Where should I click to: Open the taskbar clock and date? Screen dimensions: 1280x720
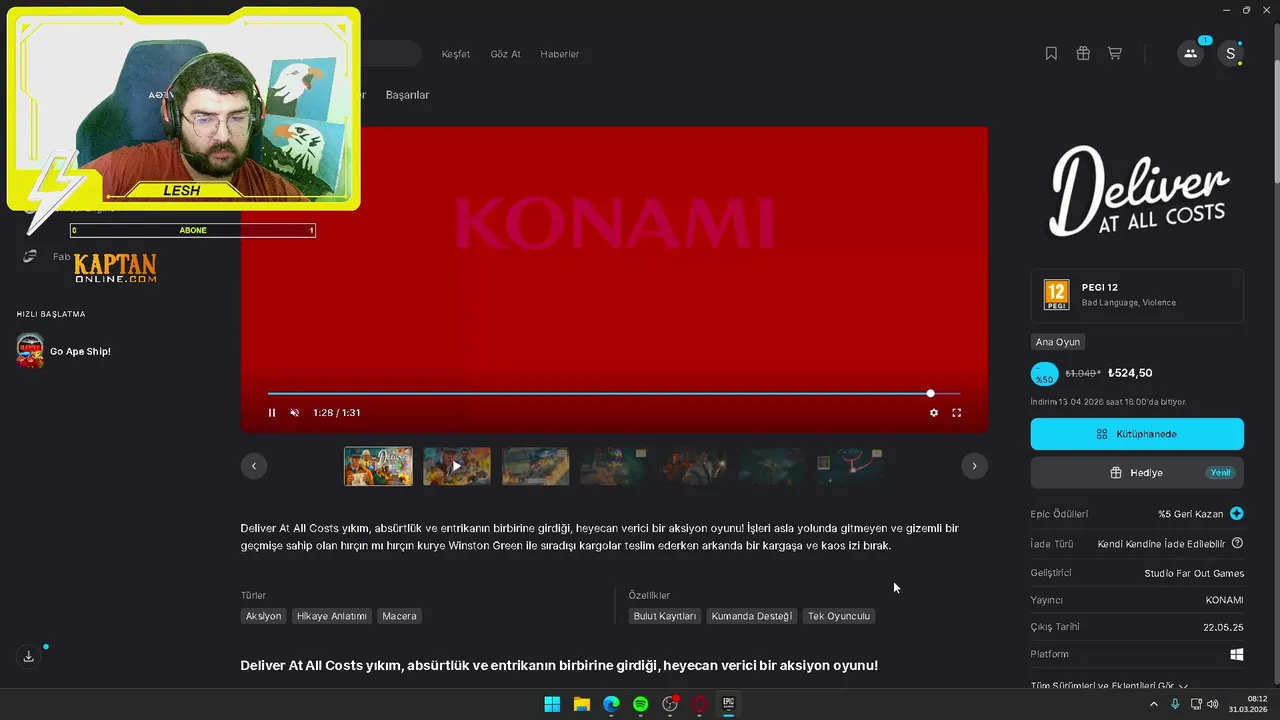pos(1250,704)
